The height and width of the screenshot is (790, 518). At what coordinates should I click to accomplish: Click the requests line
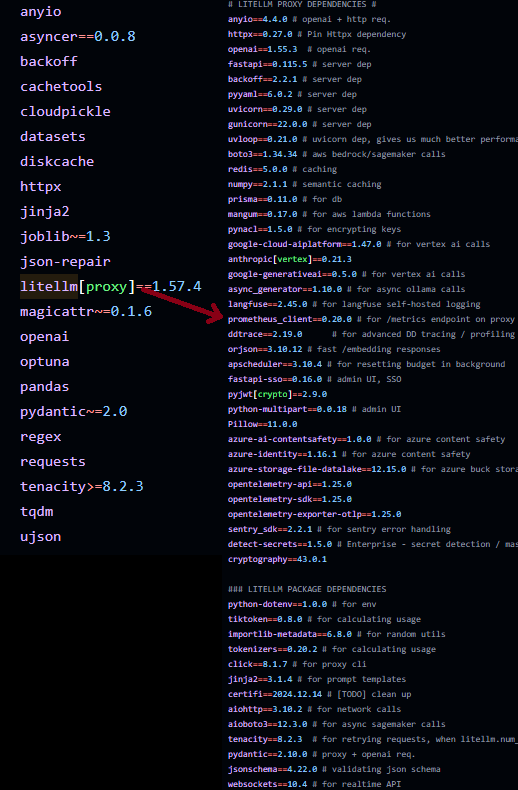(x=53, y=462)
